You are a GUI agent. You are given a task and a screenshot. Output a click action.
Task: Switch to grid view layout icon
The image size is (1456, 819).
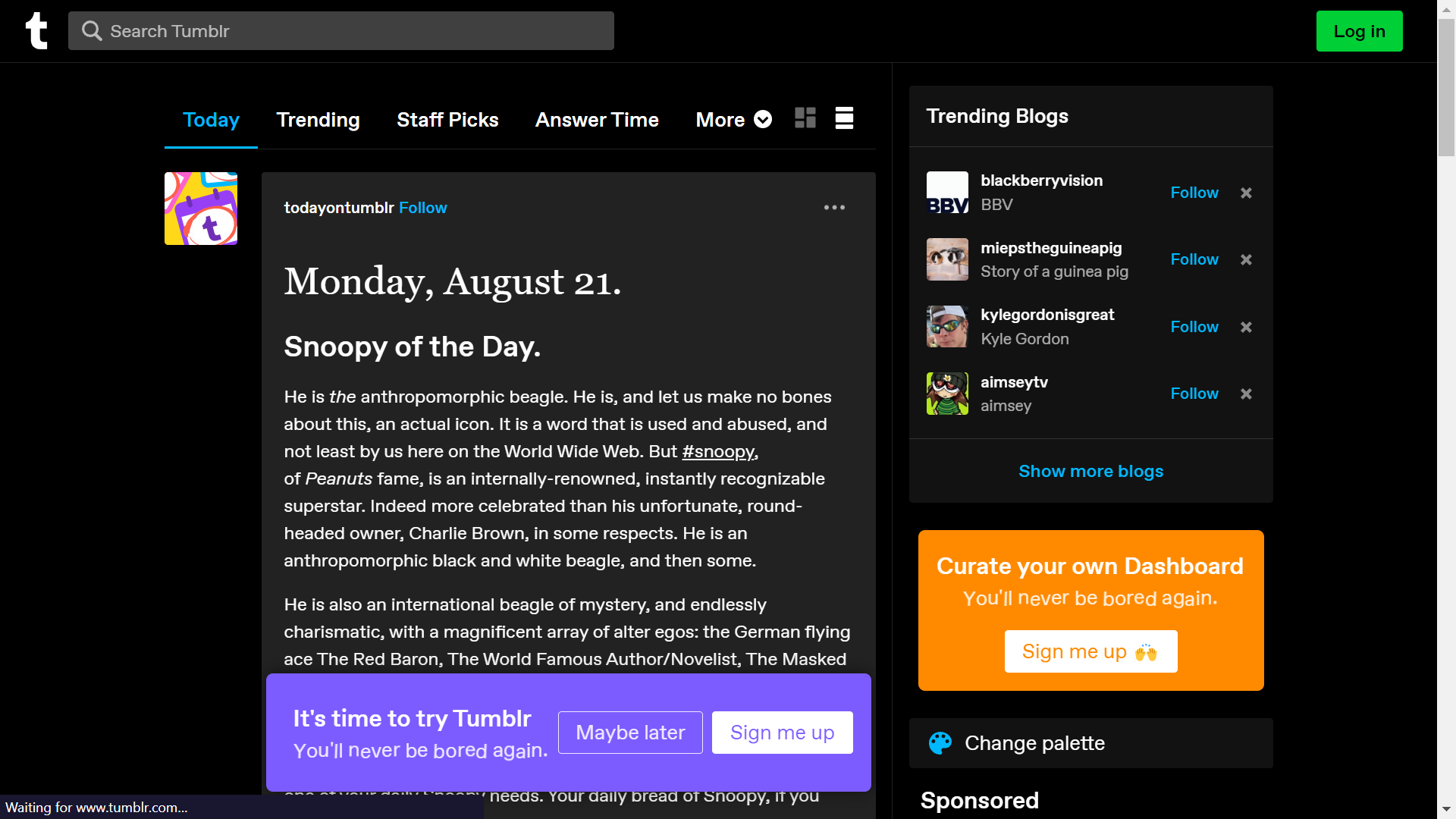click(805, 118)
